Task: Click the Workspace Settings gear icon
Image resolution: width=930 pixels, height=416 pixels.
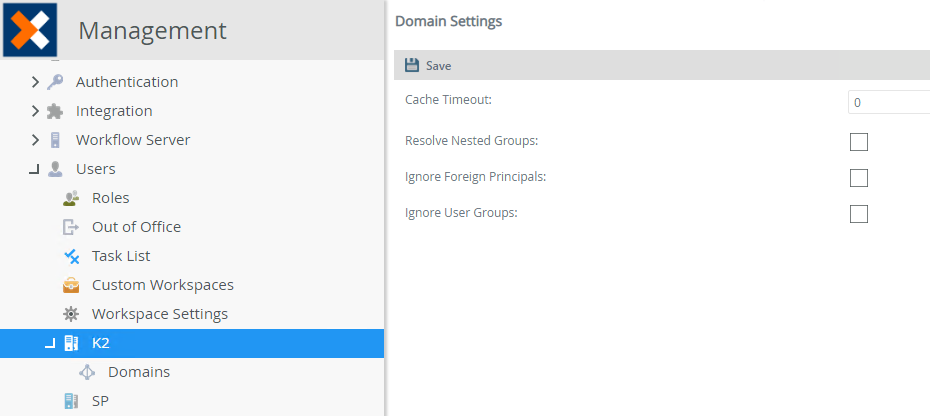Action: click(x=71, y=314)
